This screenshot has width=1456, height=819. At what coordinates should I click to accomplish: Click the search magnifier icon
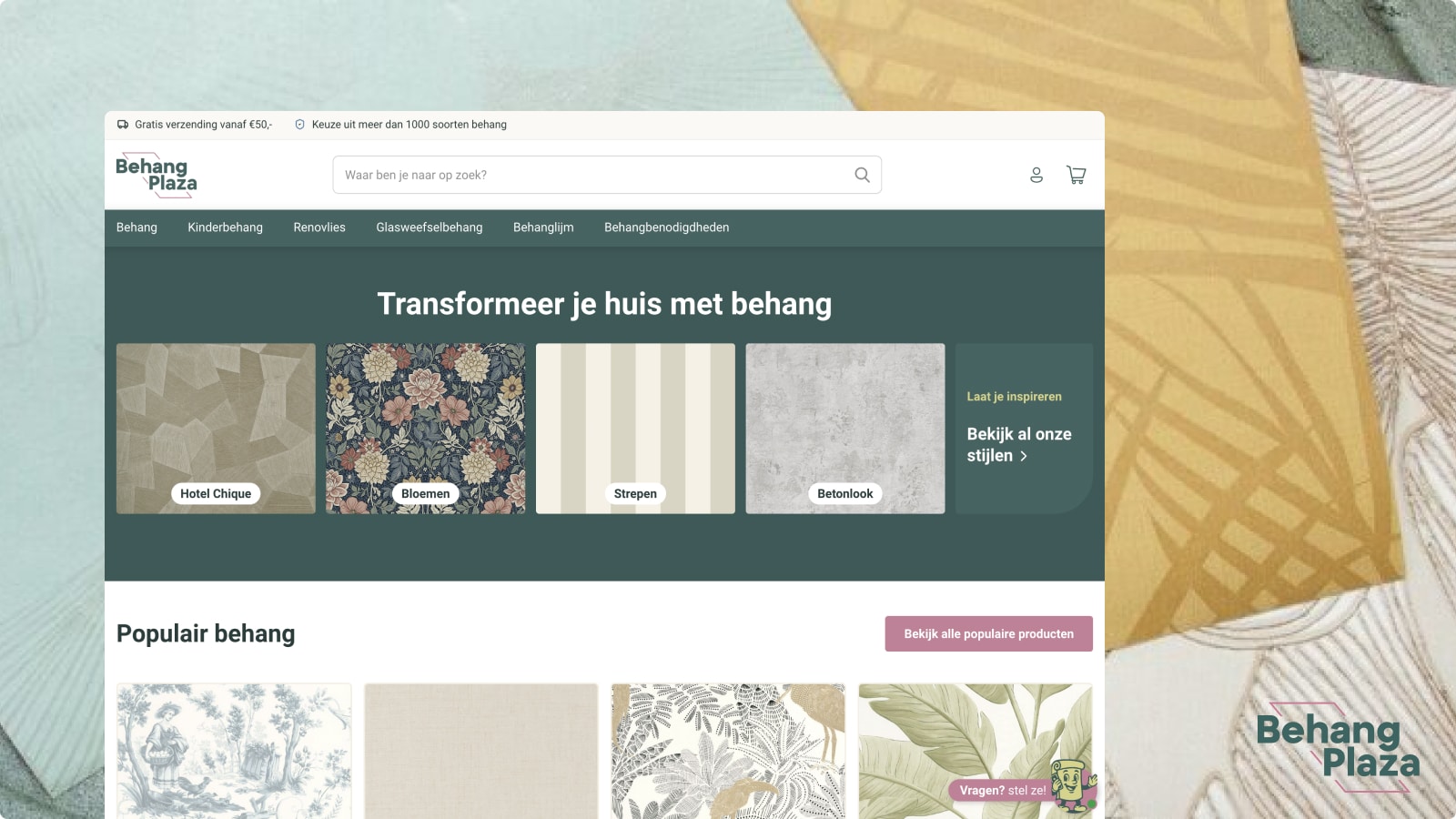[x=862, y=175]
